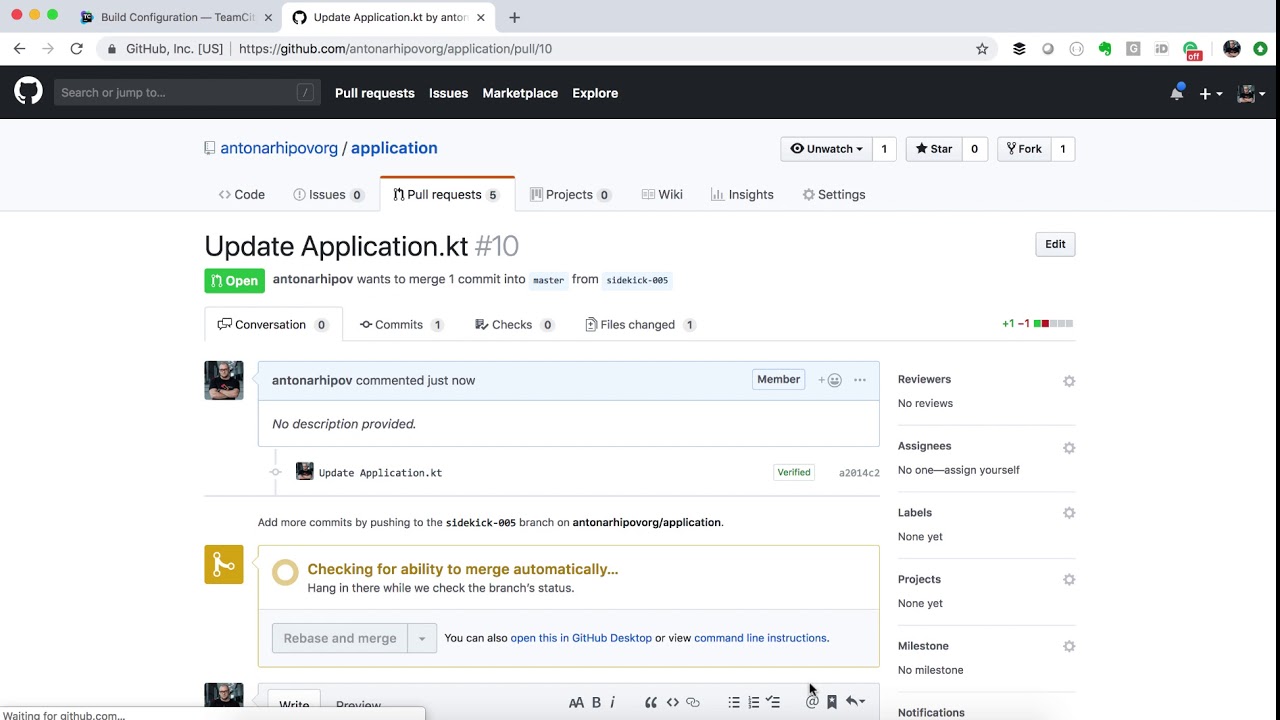Open the user avatar menu in header
The width and height of the screenshot is (1280, 720).
point(1251,93)
